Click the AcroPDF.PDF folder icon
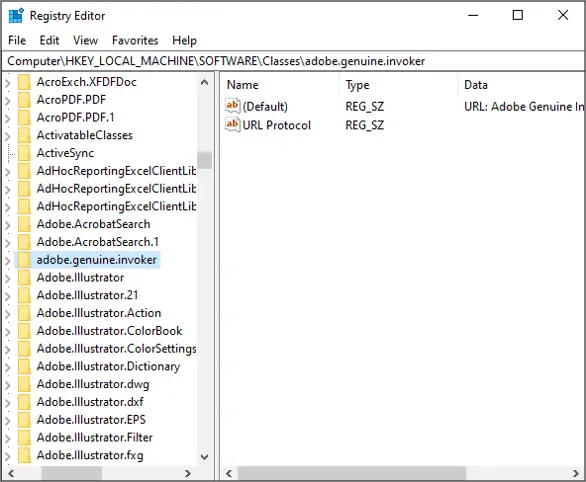Screen dimensions: 586x482 click(x=24, y=100)
